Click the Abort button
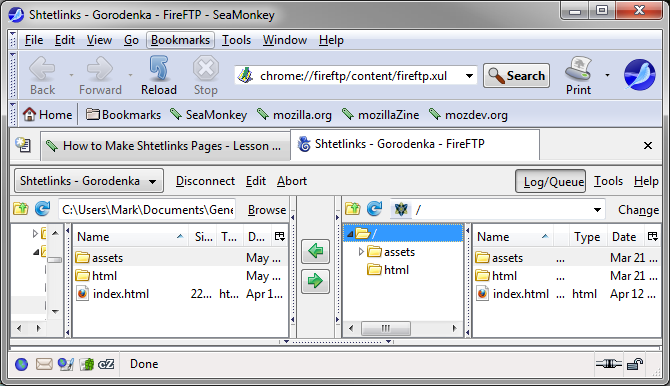 [x=292, y=181]
